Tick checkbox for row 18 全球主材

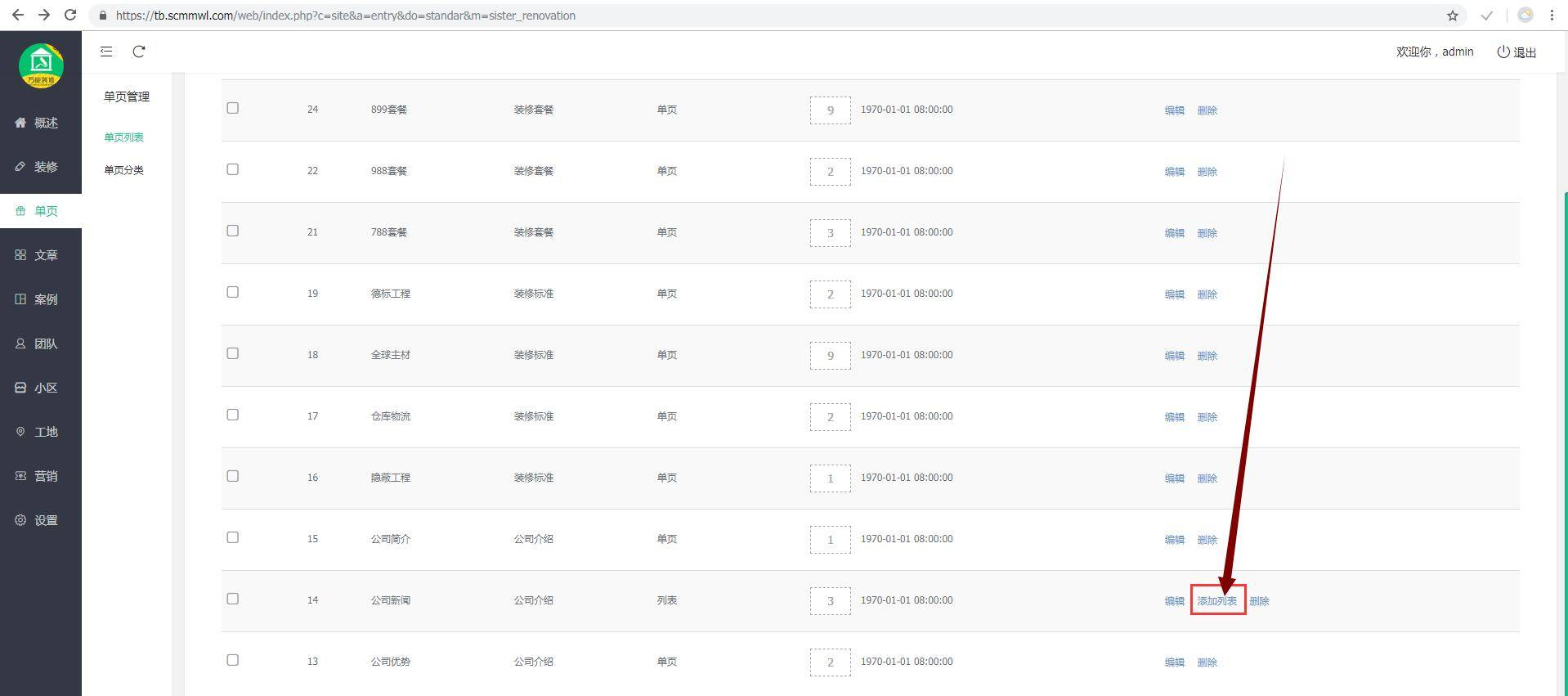pos(233,353)
